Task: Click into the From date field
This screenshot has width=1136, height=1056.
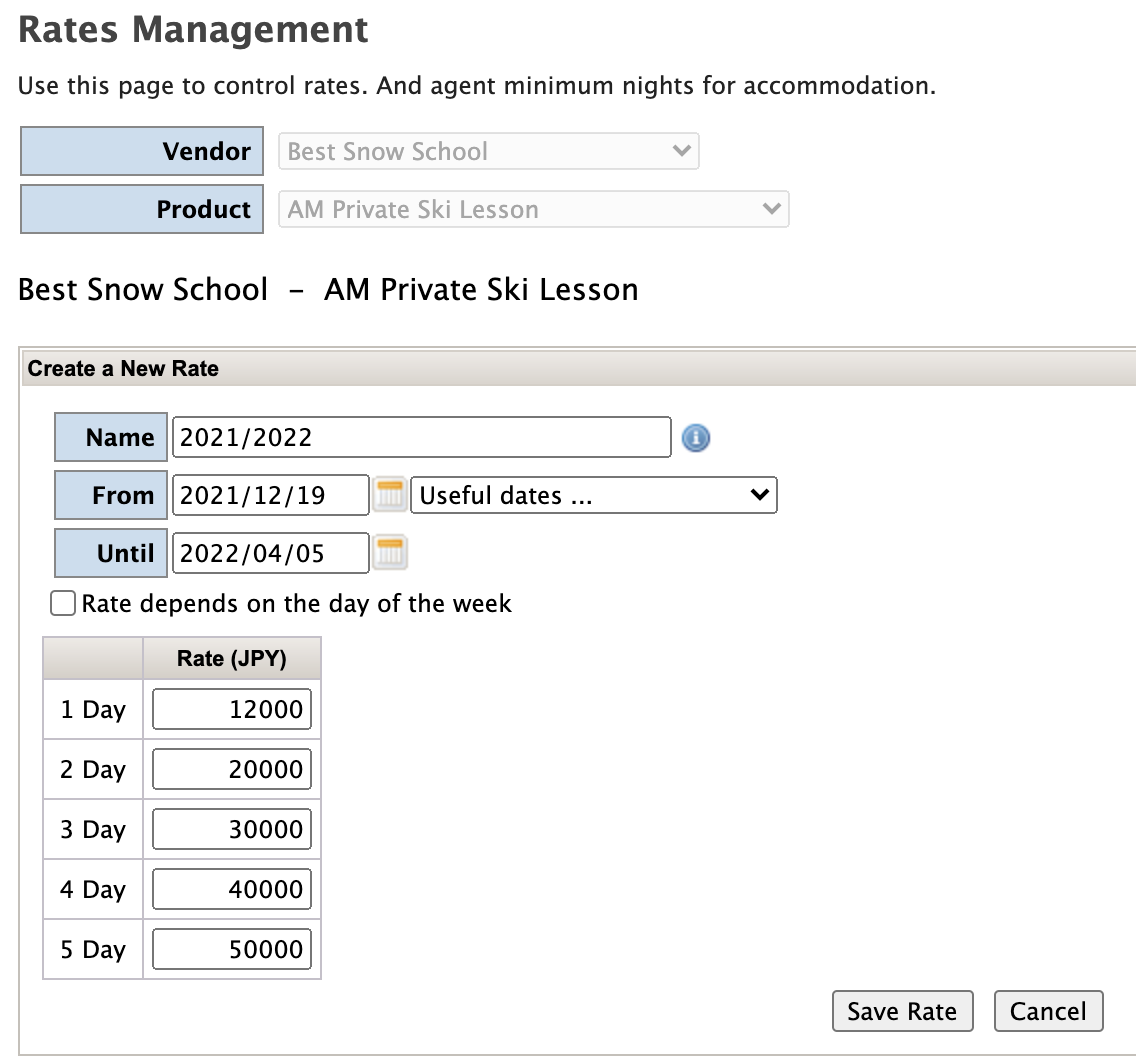Action: (270, 495)
